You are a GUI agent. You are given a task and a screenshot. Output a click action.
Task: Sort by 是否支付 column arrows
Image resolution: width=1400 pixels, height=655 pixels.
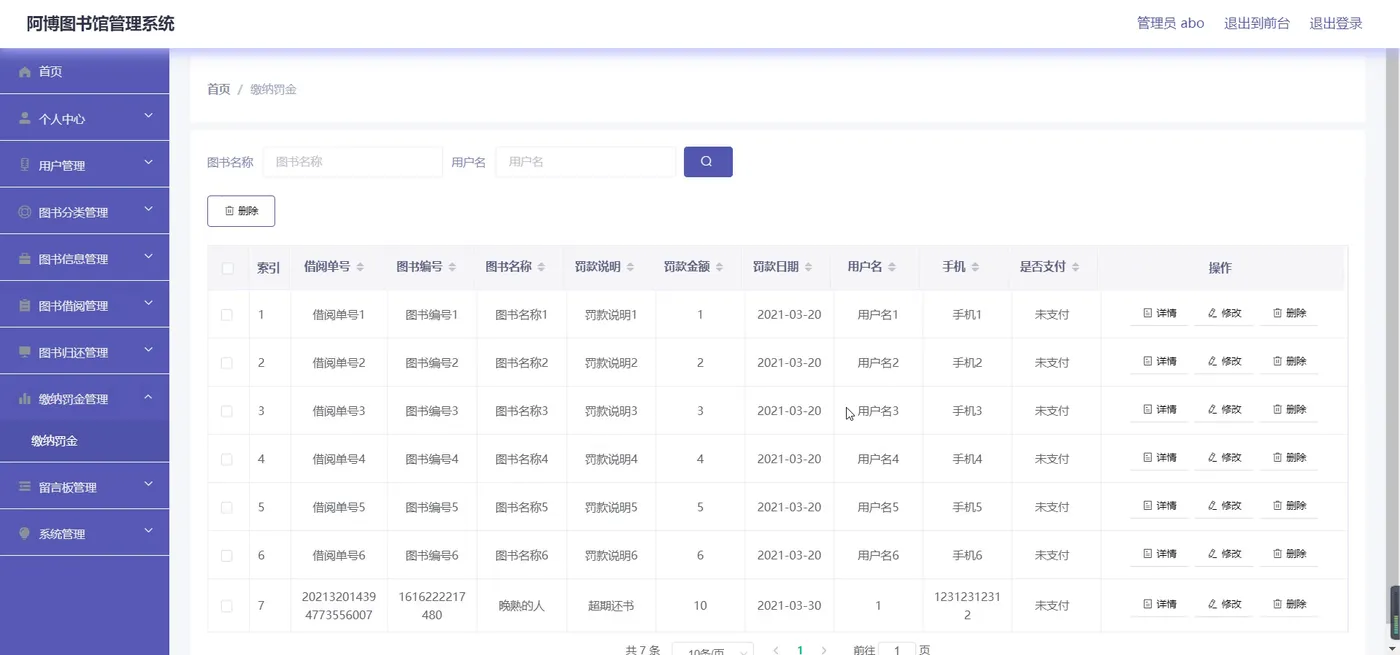pyautogui.click(x=1075, y=267)
